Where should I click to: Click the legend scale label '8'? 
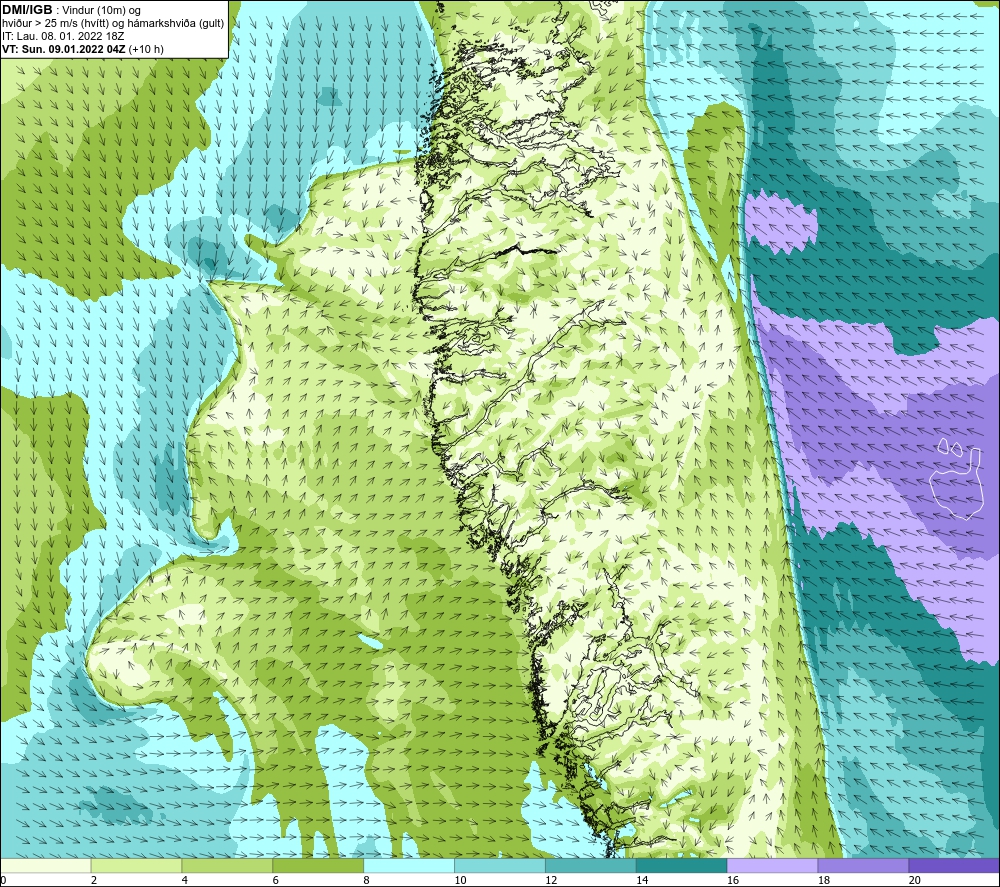[x=367, y=880]
